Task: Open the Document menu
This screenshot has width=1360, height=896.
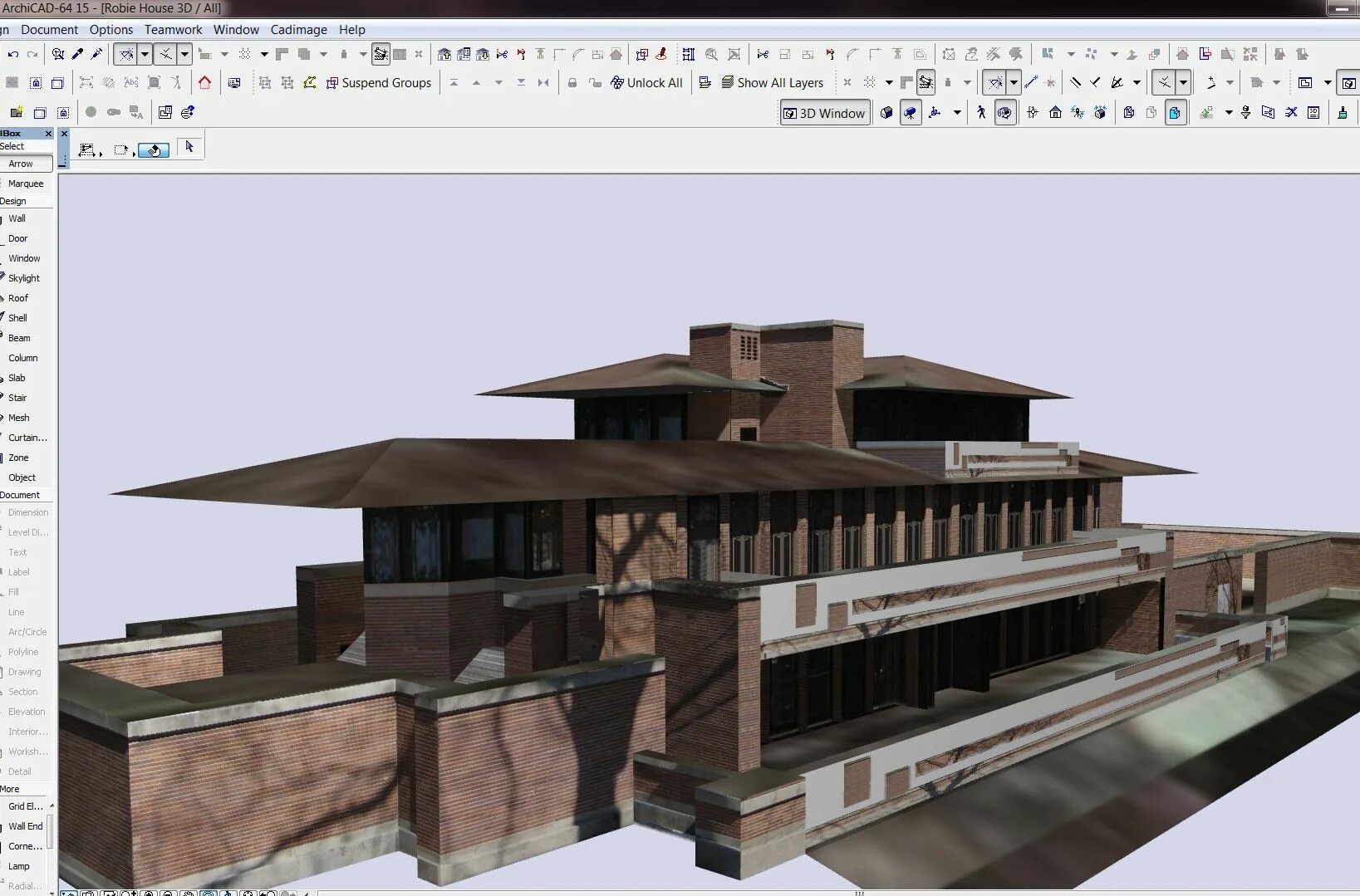Action: pos(49,29)
